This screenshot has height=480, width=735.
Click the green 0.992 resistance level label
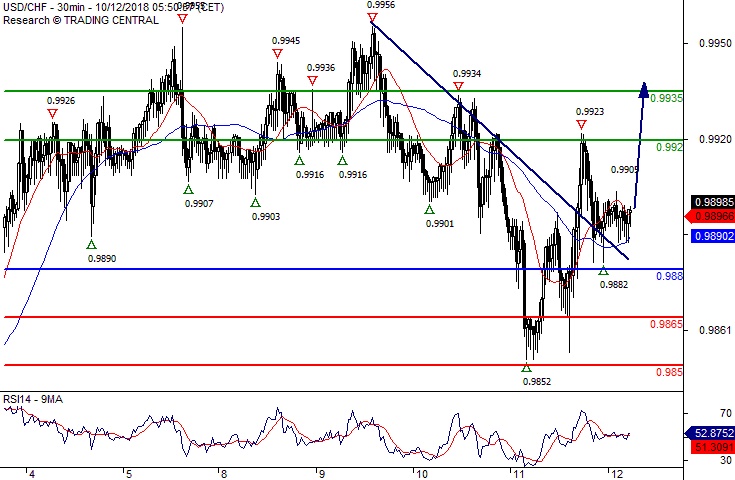(x=669, y=148)
